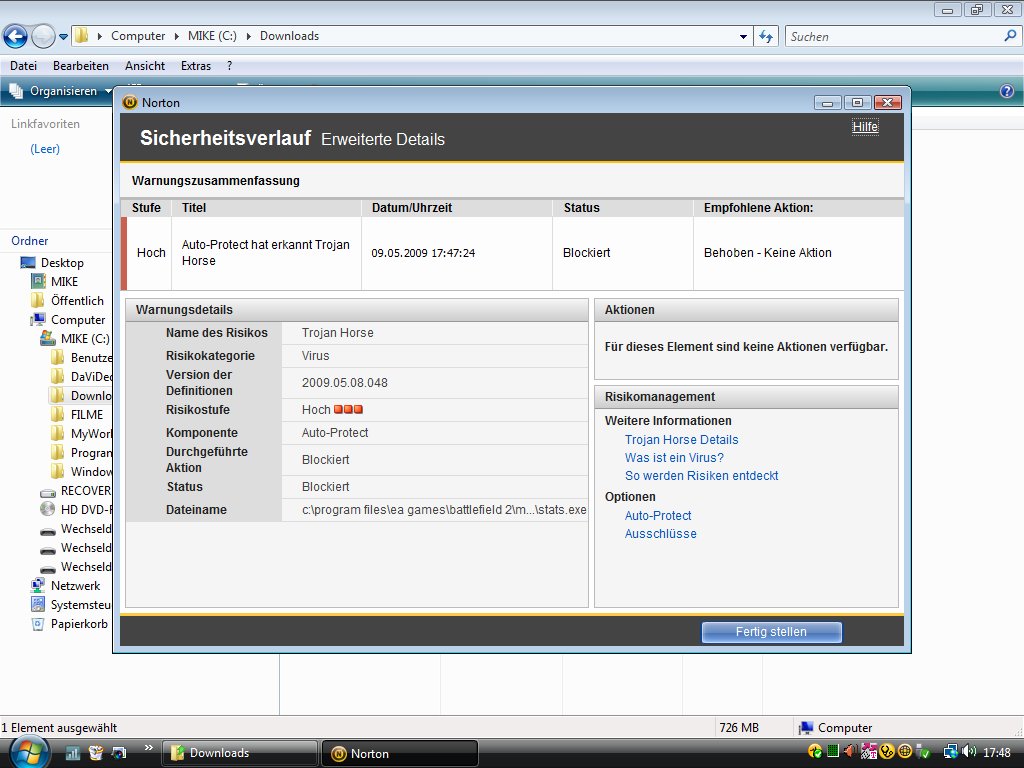Screen dimensions: 1024x768
Task: Click the red risk level indicator squares
Action: click(x=348, y=409)
